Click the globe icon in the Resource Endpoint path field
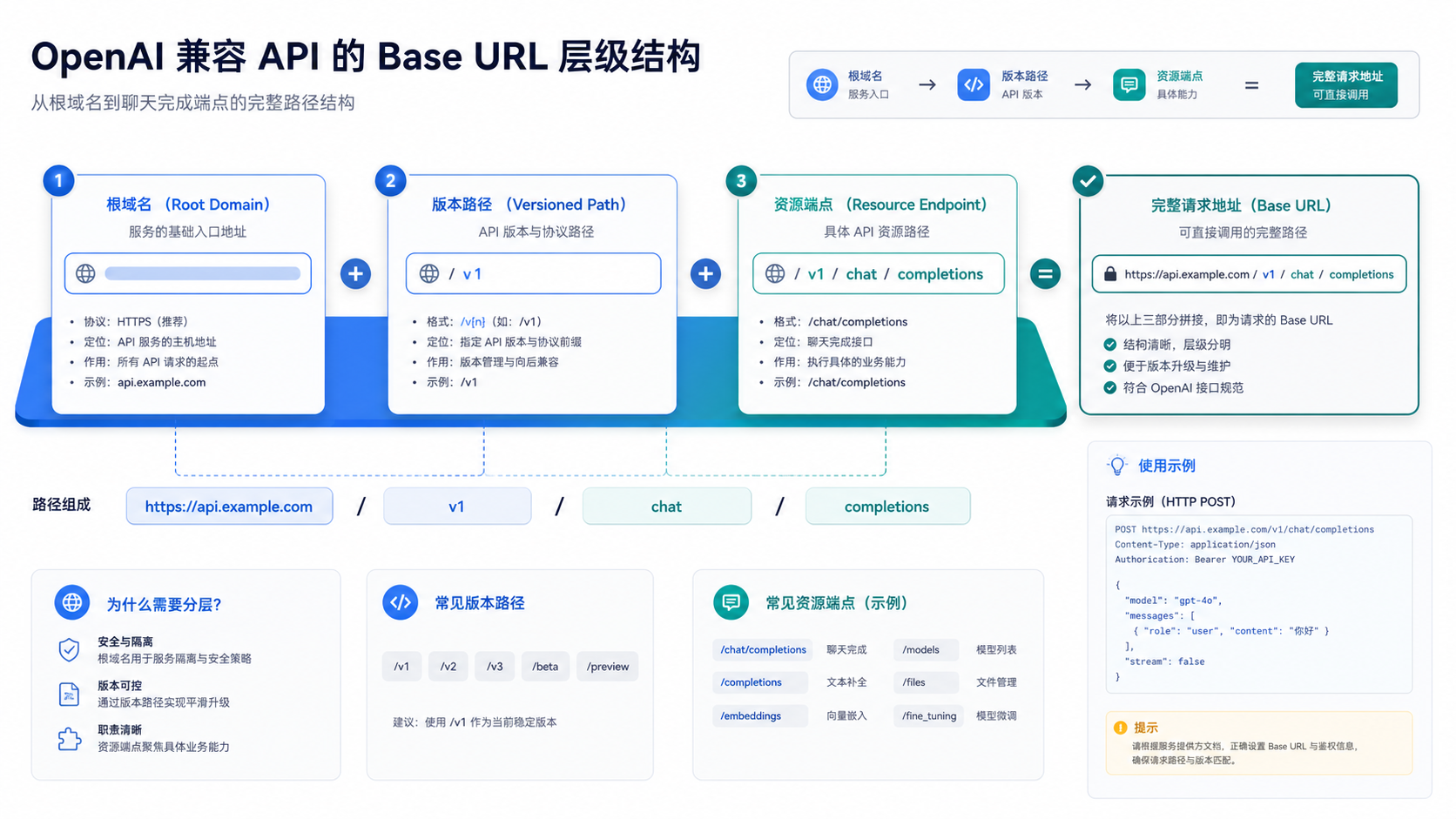The width and height of the screenshot is (1456, 819). [775, 273]
